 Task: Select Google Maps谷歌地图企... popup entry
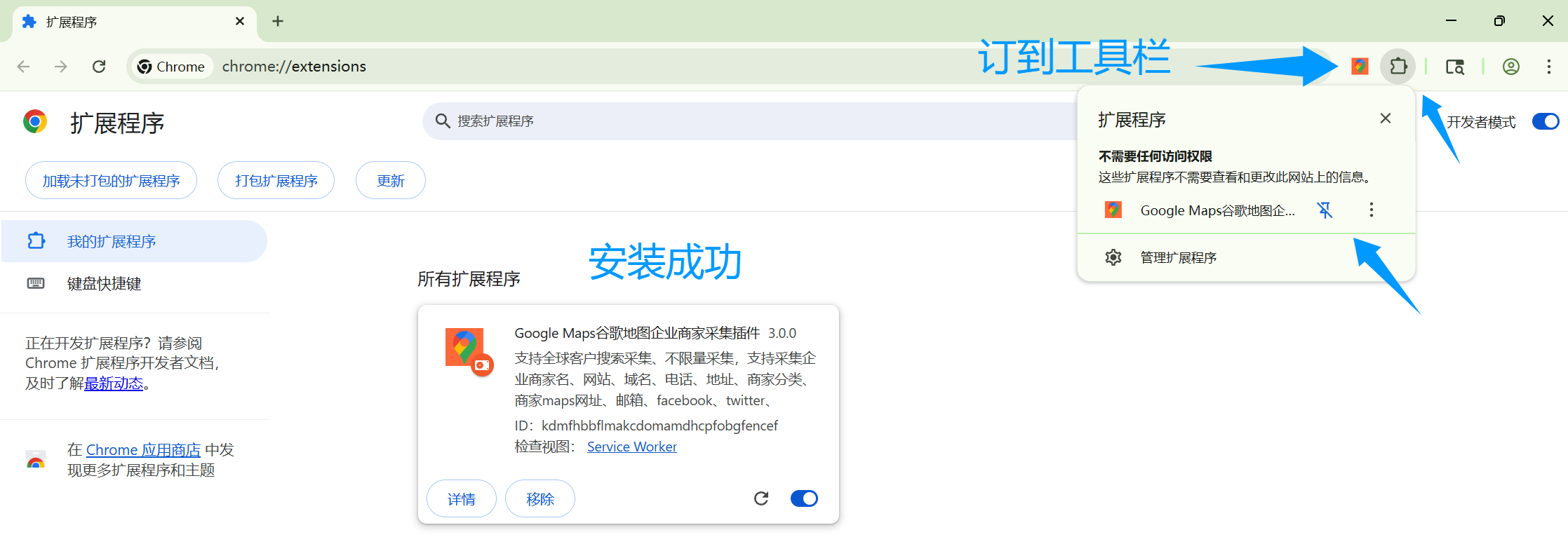click(1218, 210)
